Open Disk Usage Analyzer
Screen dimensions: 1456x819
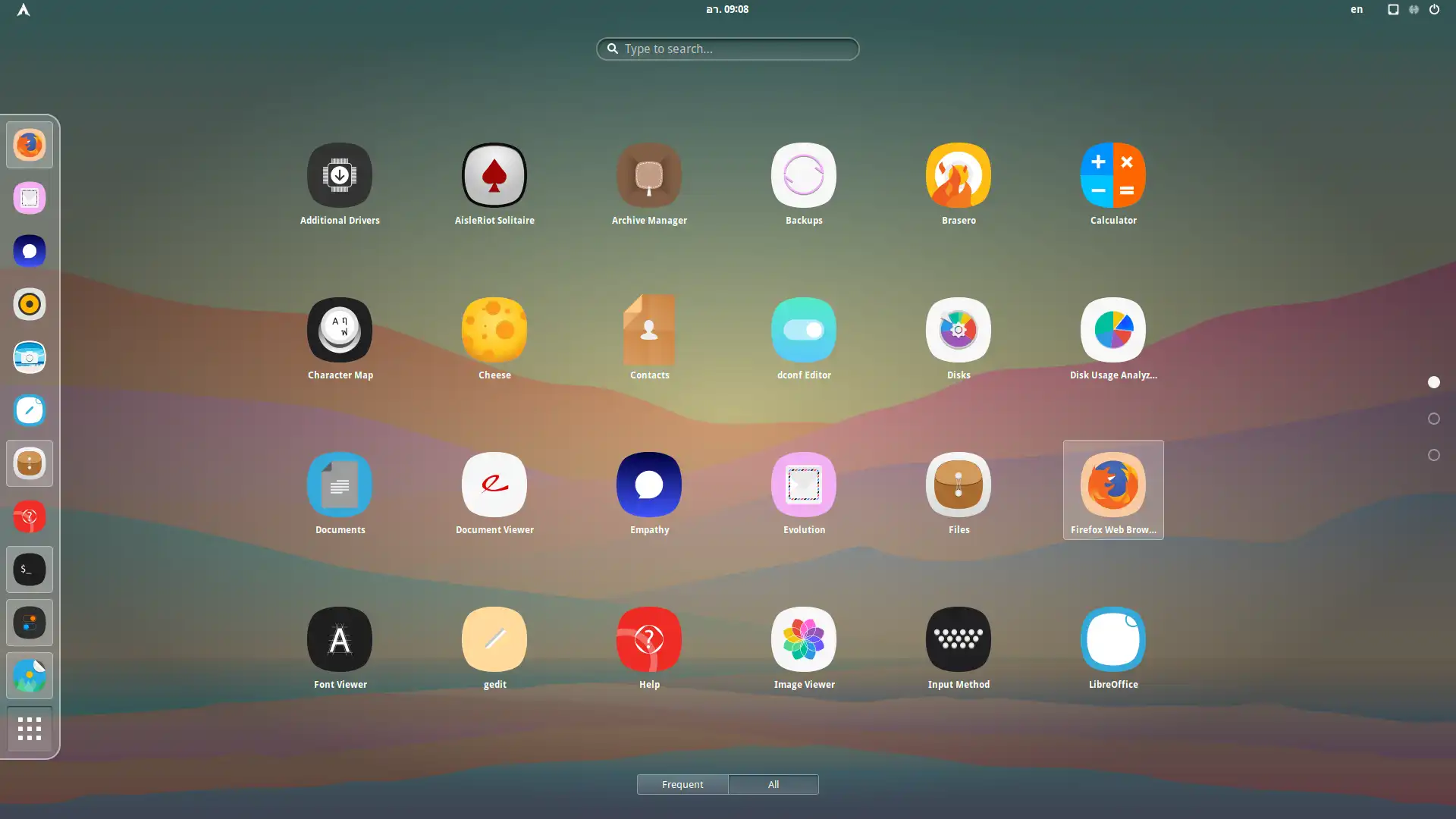point(1113,329)
